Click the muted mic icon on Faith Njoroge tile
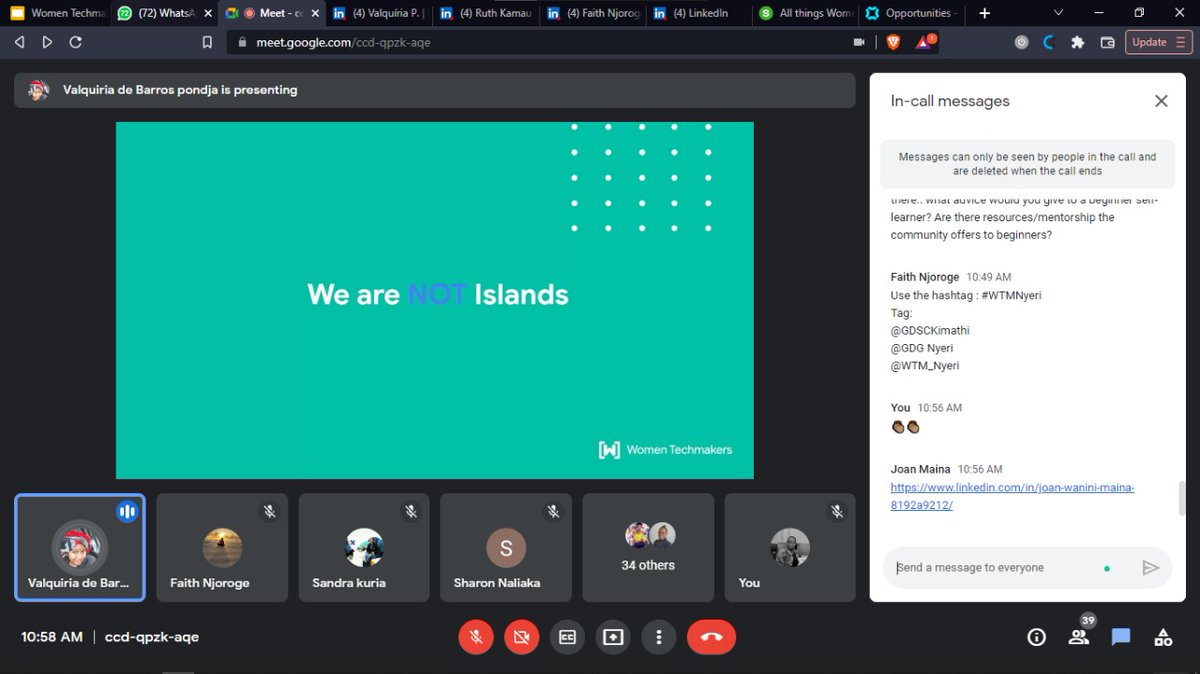The height and width of the screenshot is (674, 1200). (x=269, y=511)
